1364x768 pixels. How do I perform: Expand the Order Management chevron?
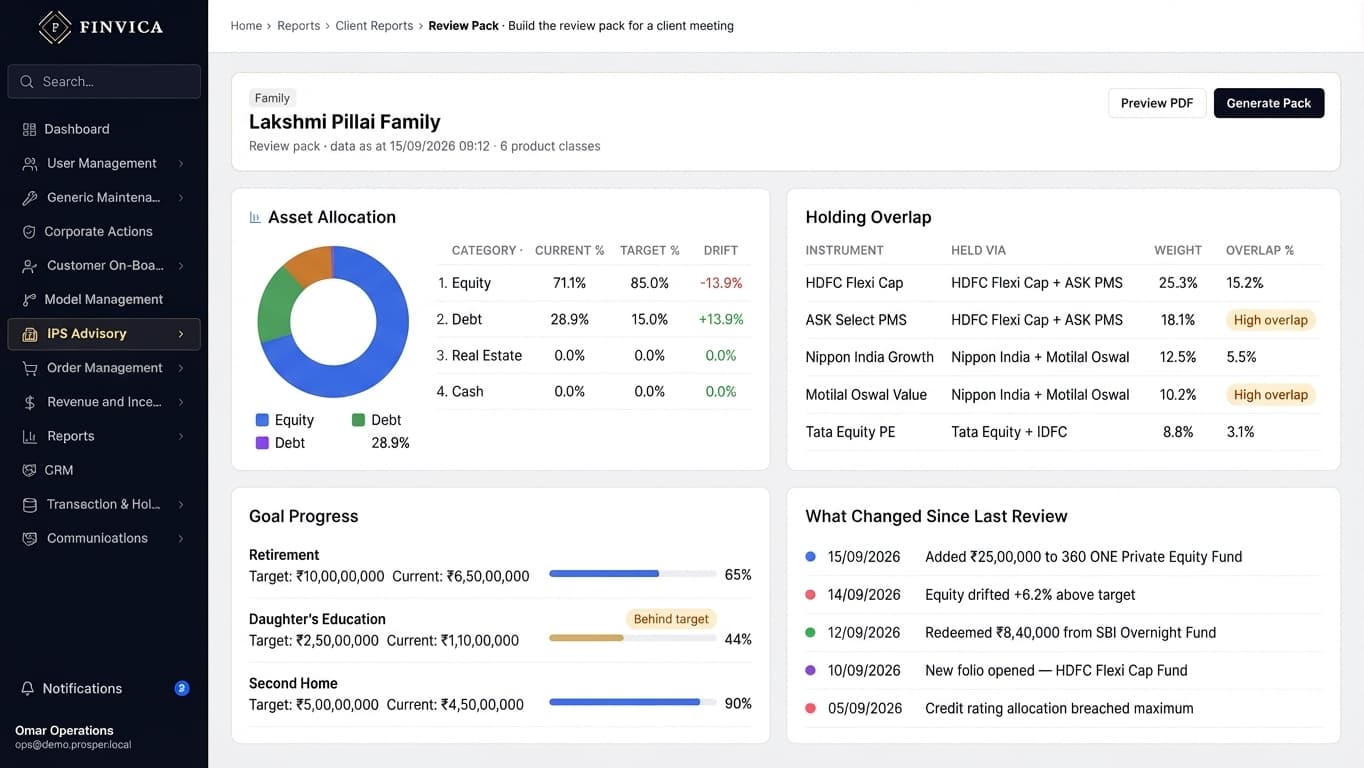(181, 367)
